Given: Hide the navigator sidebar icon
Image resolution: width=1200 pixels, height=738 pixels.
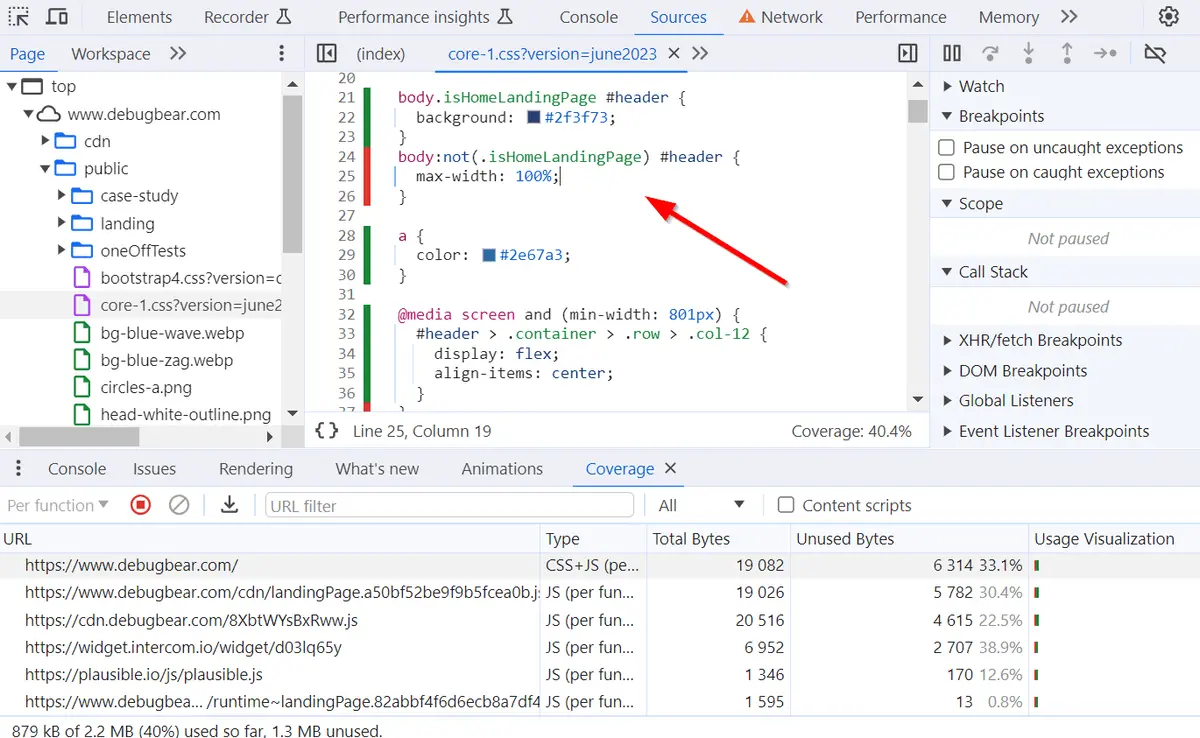Looking at the screenshot, I should [326, 54].
